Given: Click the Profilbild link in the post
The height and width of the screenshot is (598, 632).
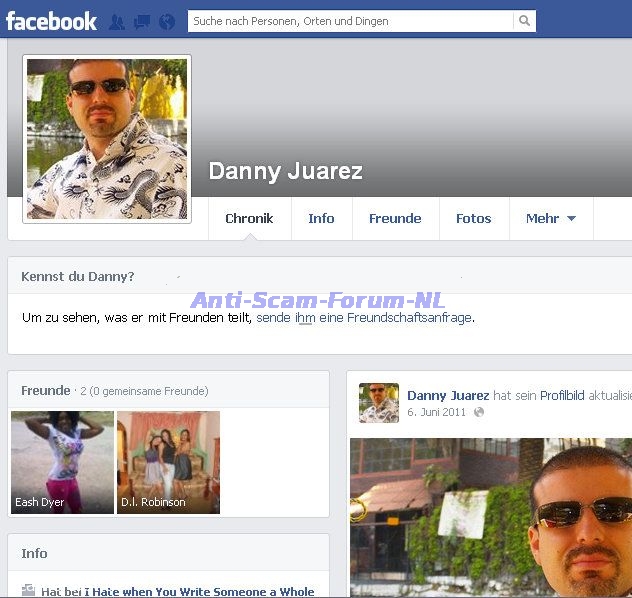Looking at the screenshot, I should coord(562,396).
